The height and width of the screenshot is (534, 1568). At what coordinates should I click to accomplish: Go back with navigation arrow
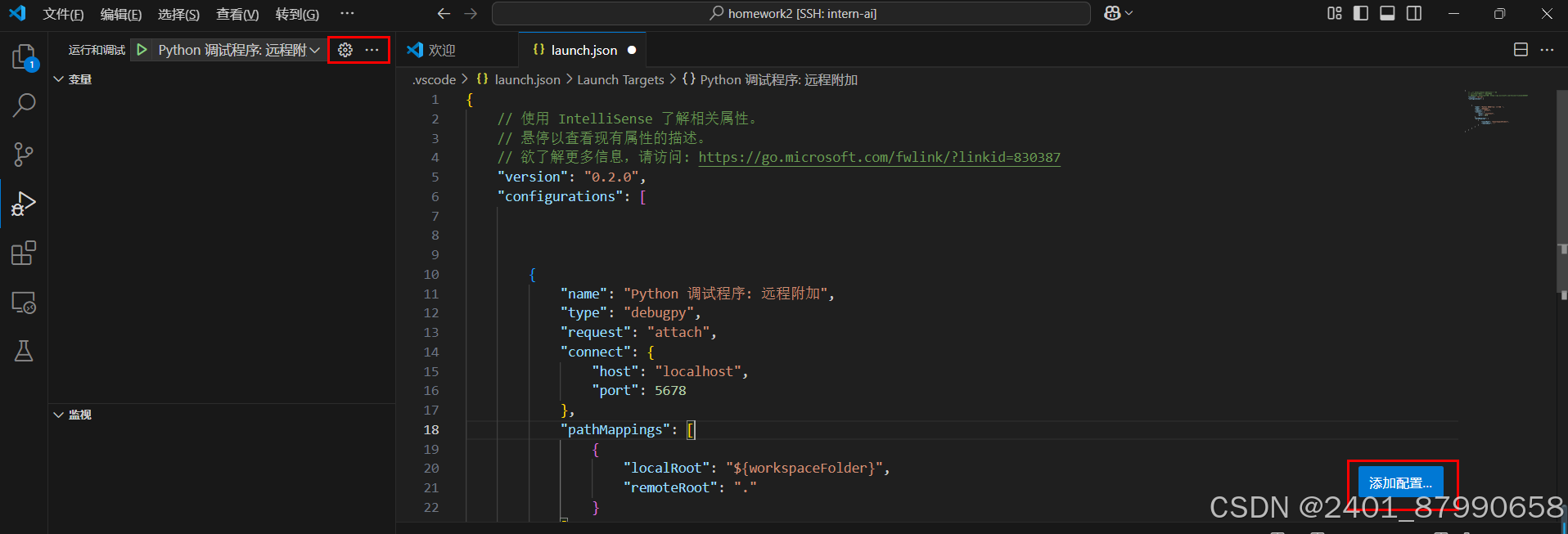pos(444,13)
